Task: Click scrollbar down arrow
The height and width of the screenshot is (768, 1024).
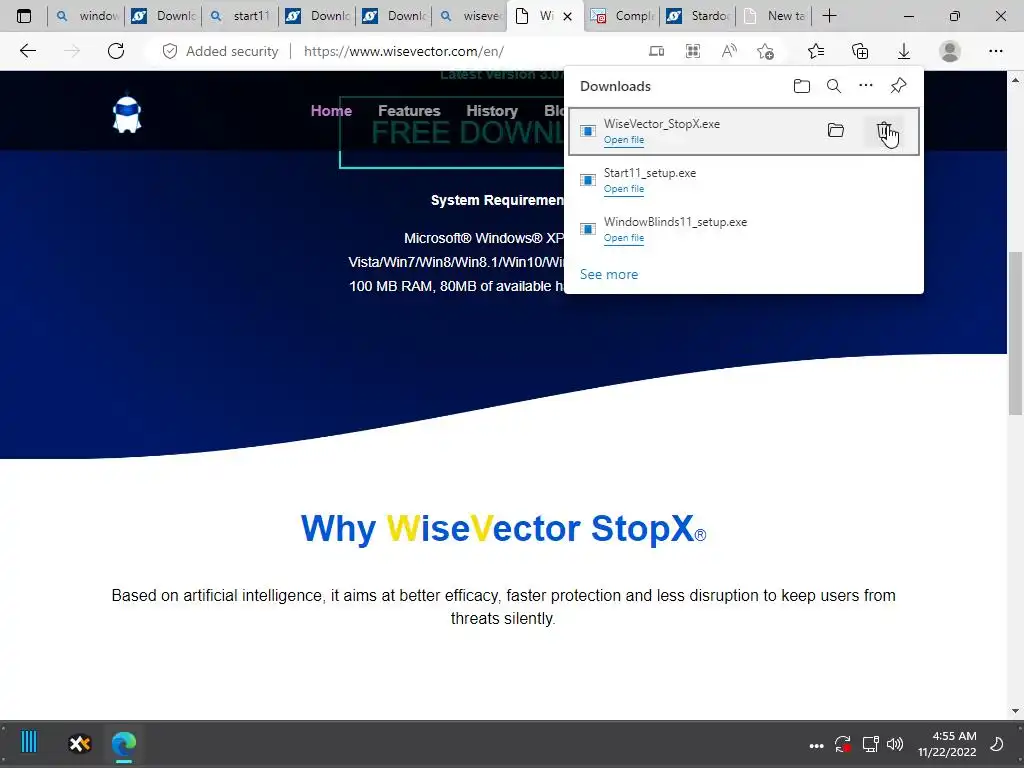Action: pyautogui.click(x=1015, y=711)
